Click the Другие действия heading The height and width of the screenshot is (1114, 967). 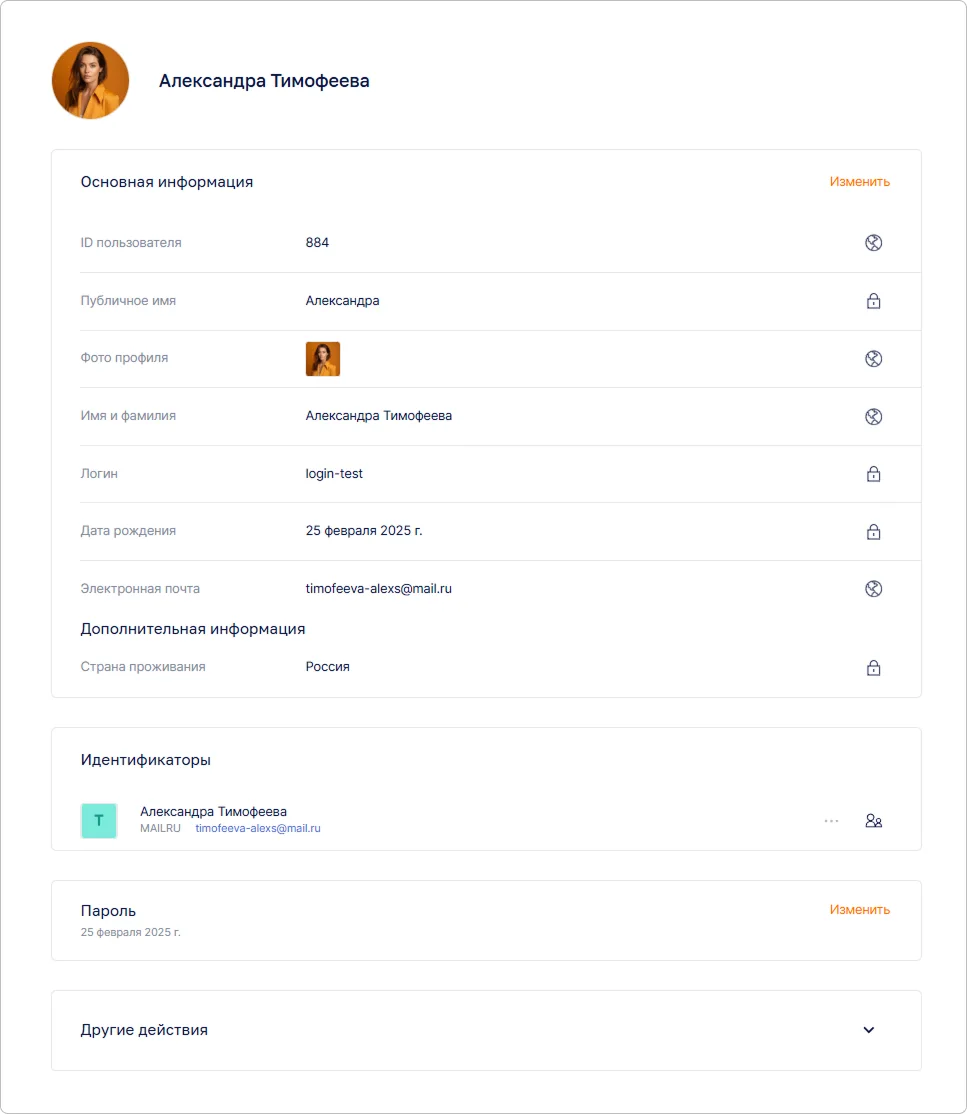(x=144, y=1030)
